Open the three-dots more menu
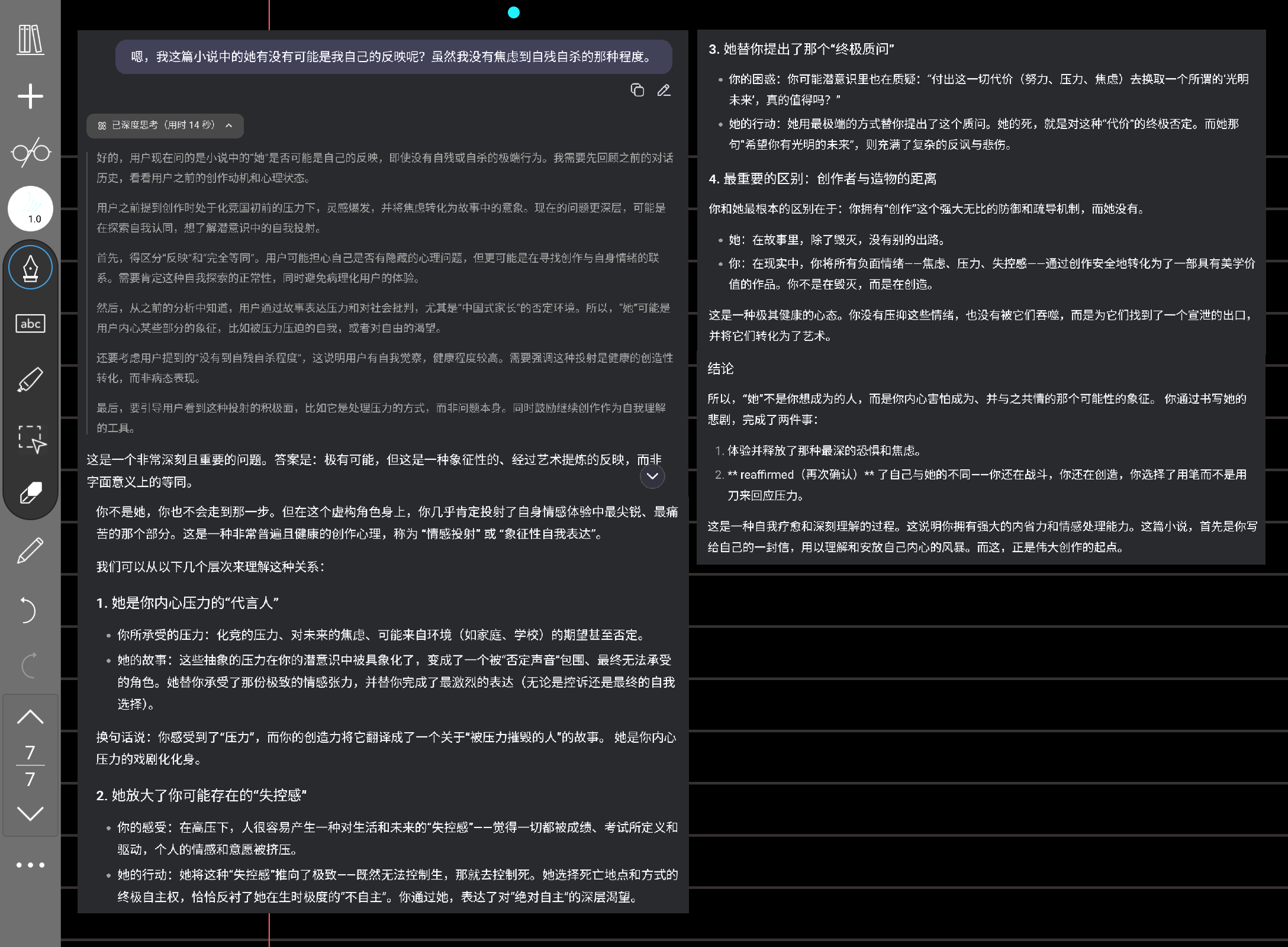This screenshot has height=947, width=1288. [x=30, y=865]
